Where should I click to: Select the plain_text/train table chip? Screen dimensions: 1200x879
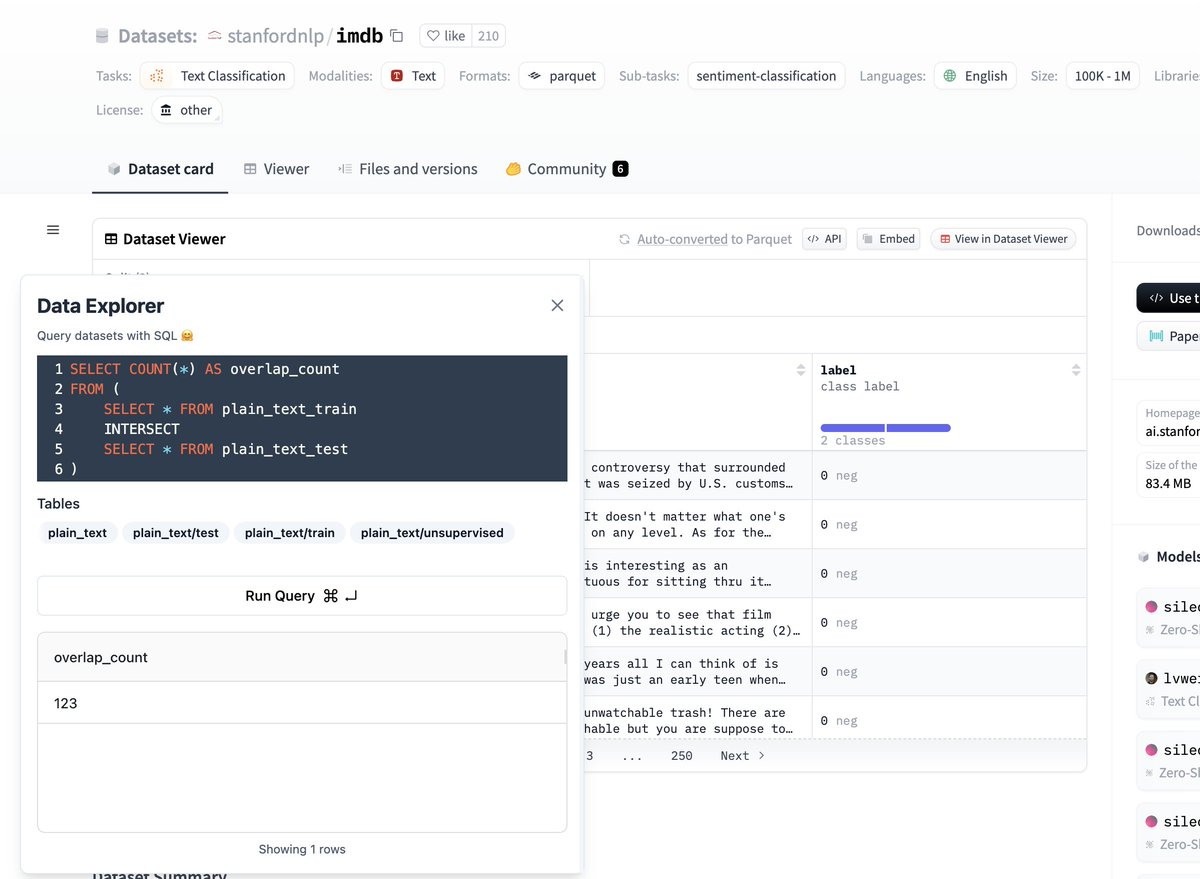(290, 533)
